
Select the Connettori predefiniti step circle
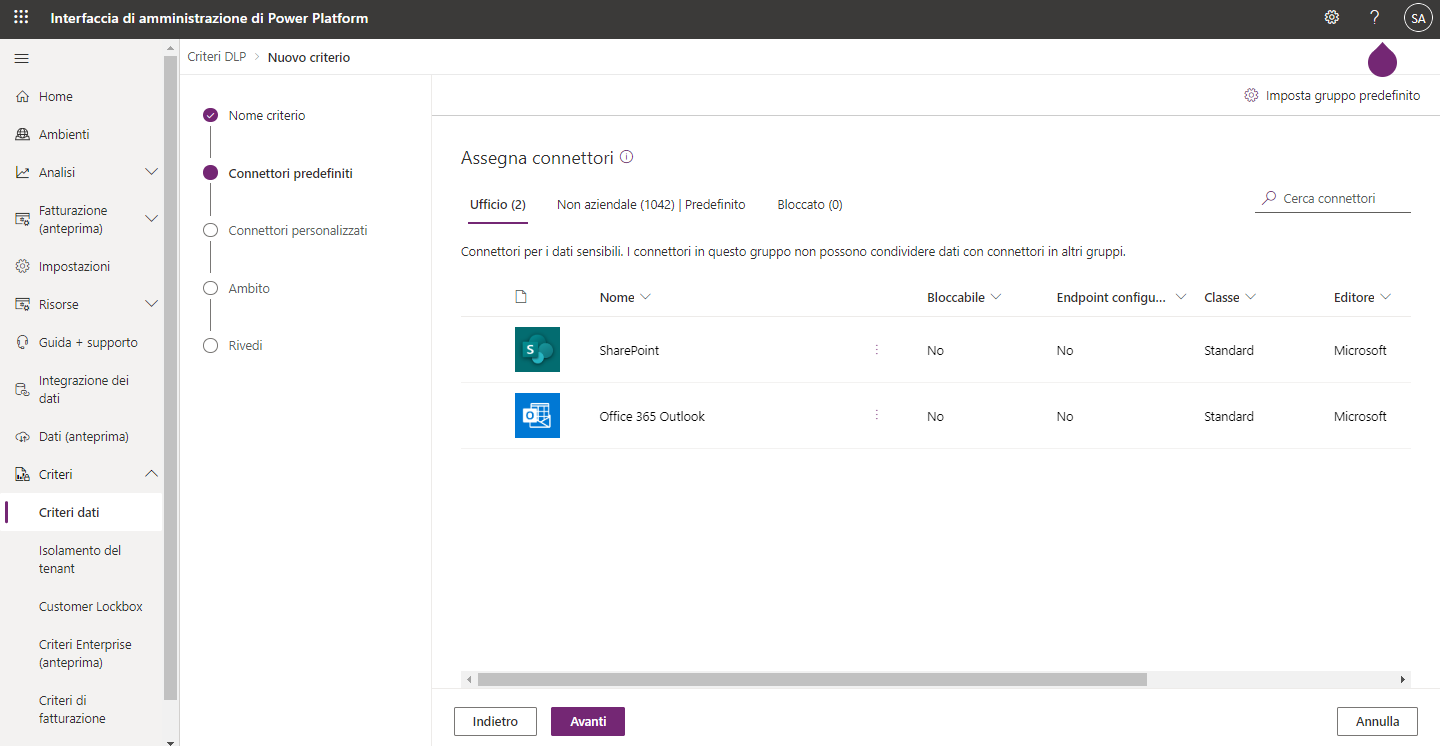click(210, 173)
